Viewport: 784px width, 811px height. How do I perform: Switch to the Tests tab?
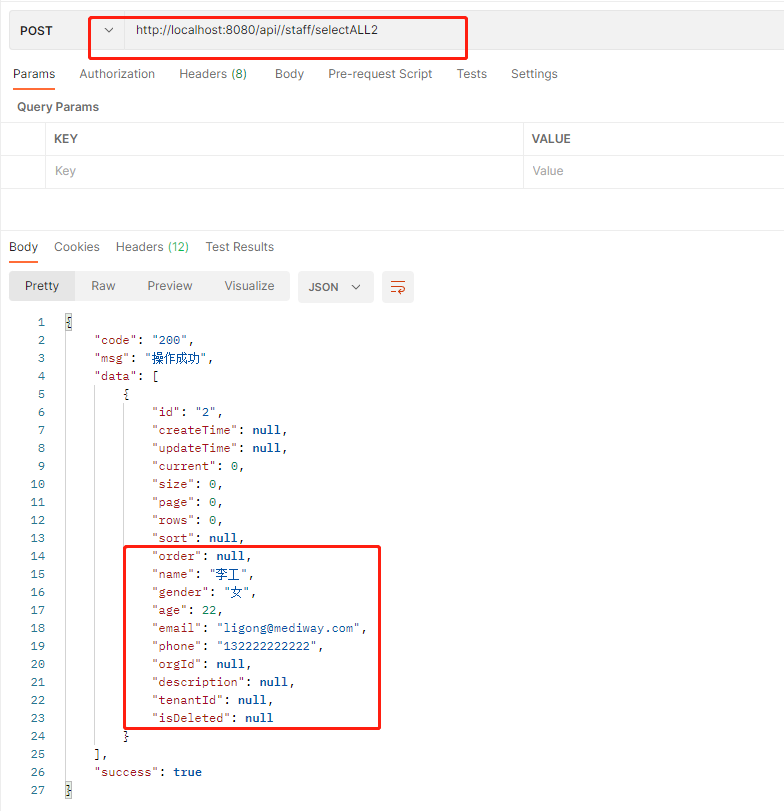[471, 74]
